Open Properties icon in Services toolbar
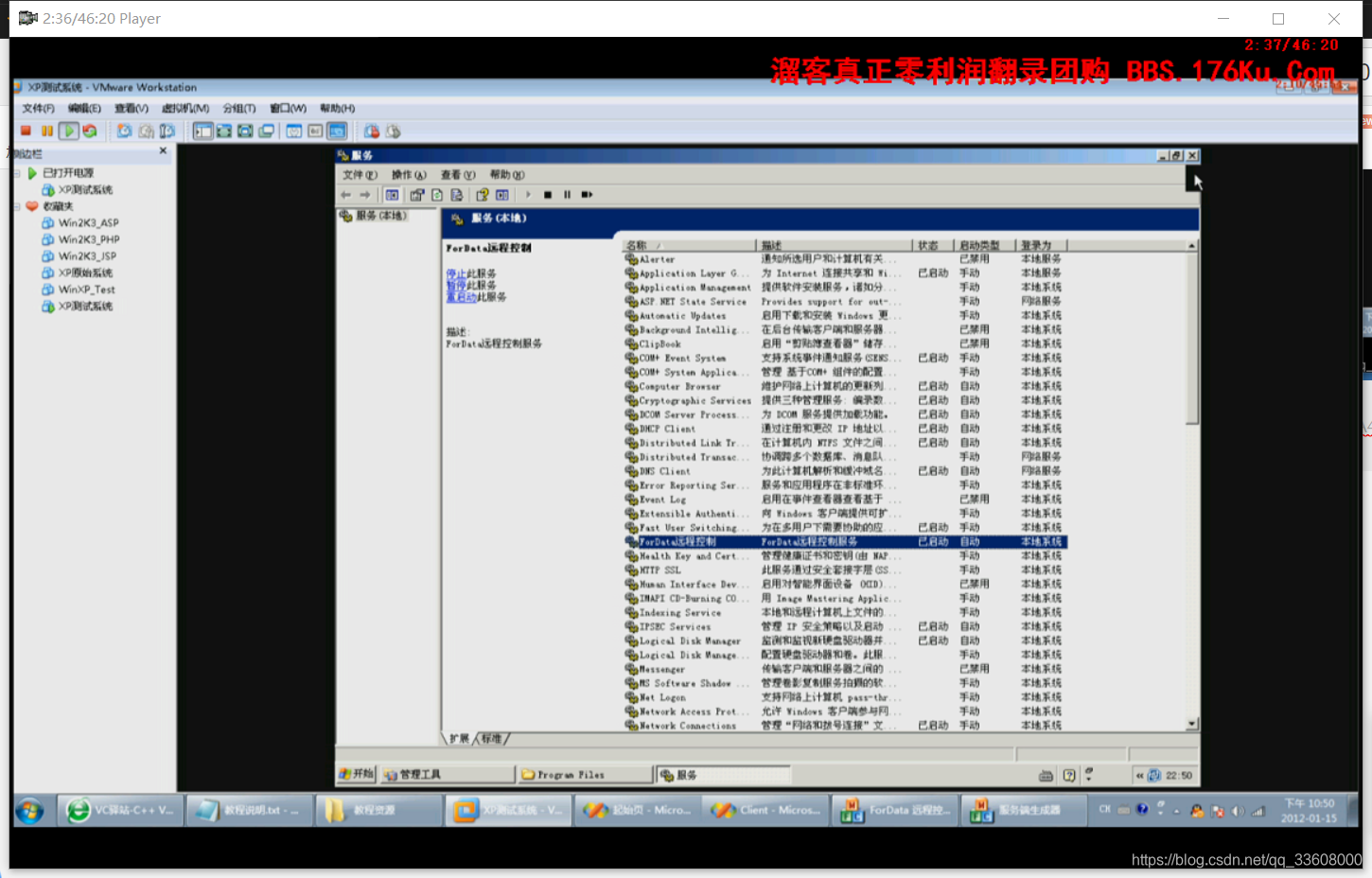Viewport: 1372px width, 878px height. coord(417,195)
